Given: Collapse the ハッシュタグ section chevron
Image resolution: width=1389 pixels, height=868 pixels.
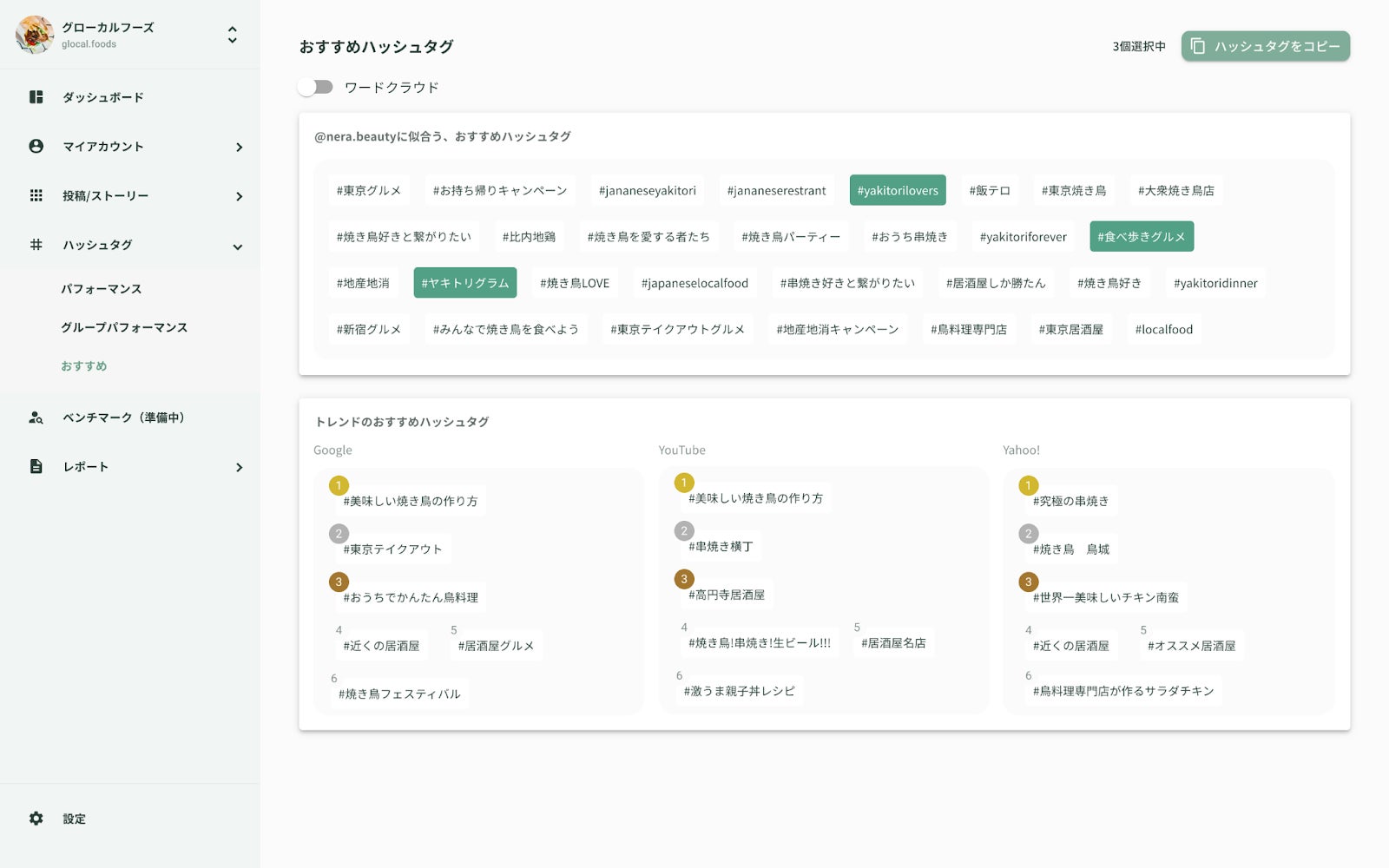Looking at the screenshot, I should click(x=238, y=247).
